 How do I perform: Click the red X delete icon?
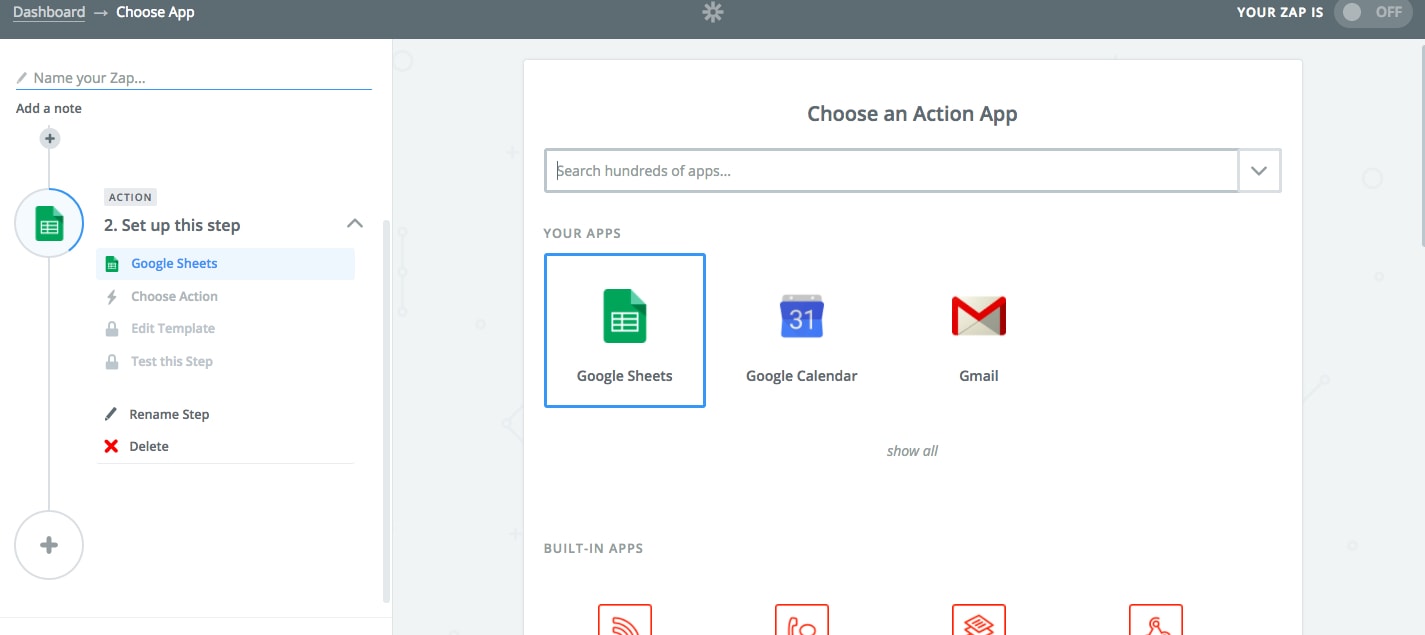pyautogui.click(x=111, y=446)
